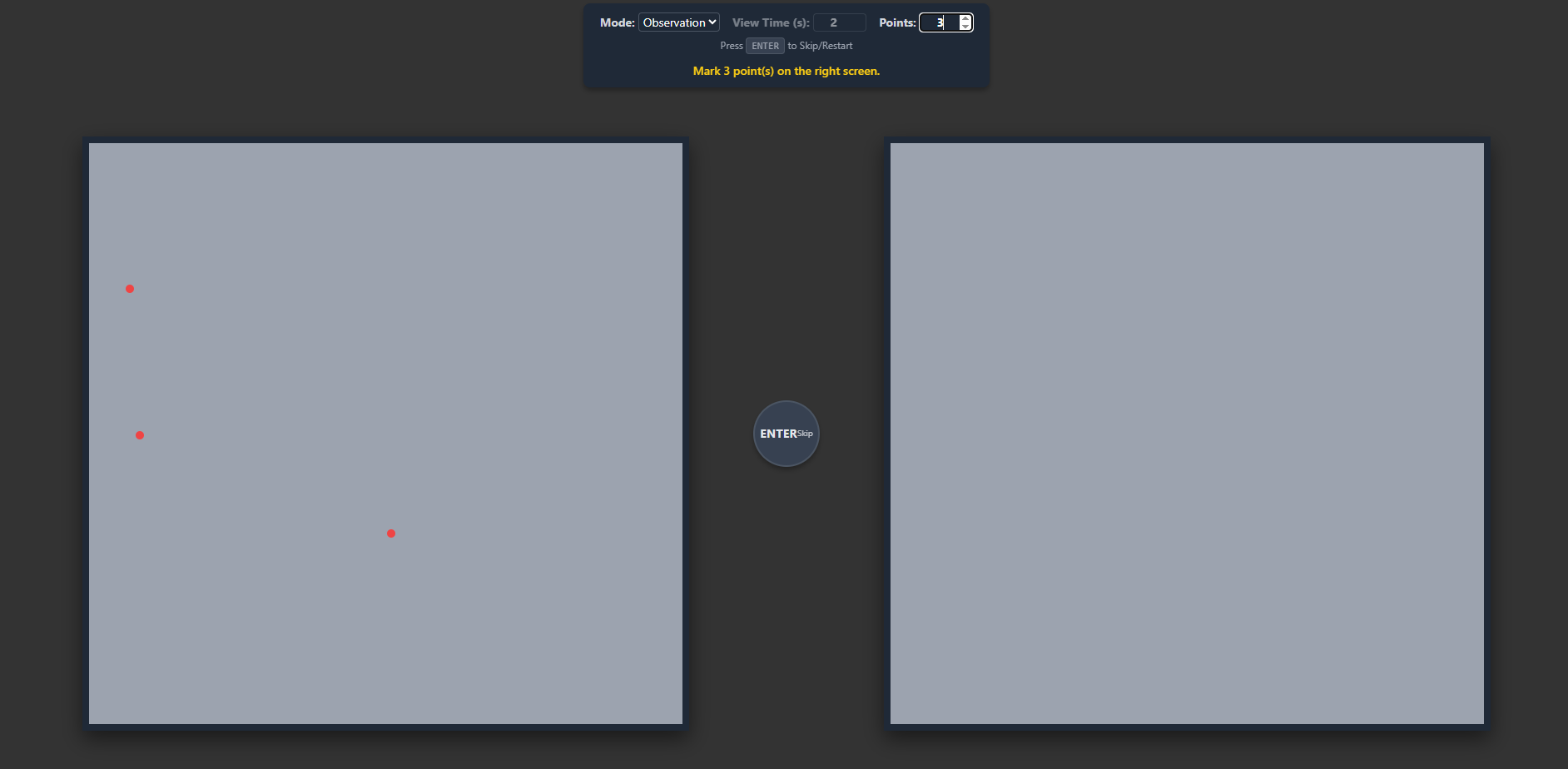Click the "Mode:" label

618,22
